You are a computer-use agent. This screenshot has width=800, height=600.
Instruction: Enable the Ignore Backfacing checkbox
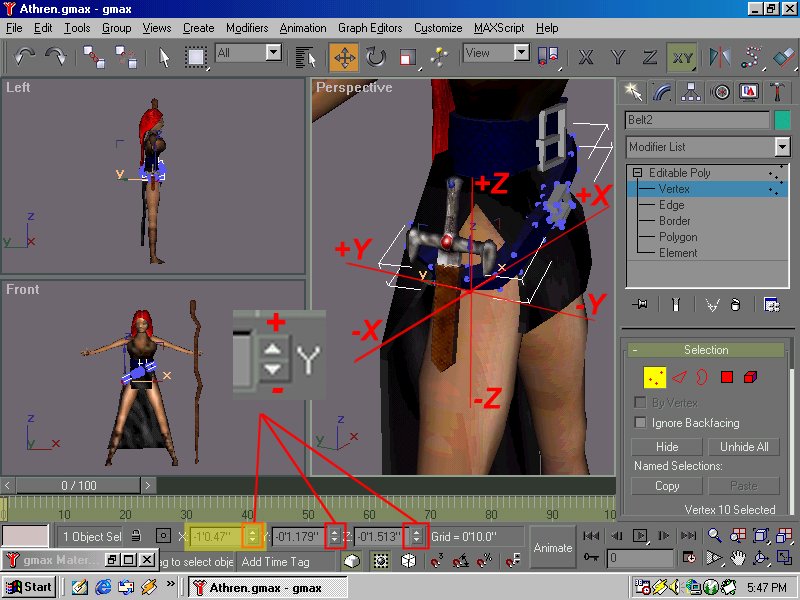[640, 422]
